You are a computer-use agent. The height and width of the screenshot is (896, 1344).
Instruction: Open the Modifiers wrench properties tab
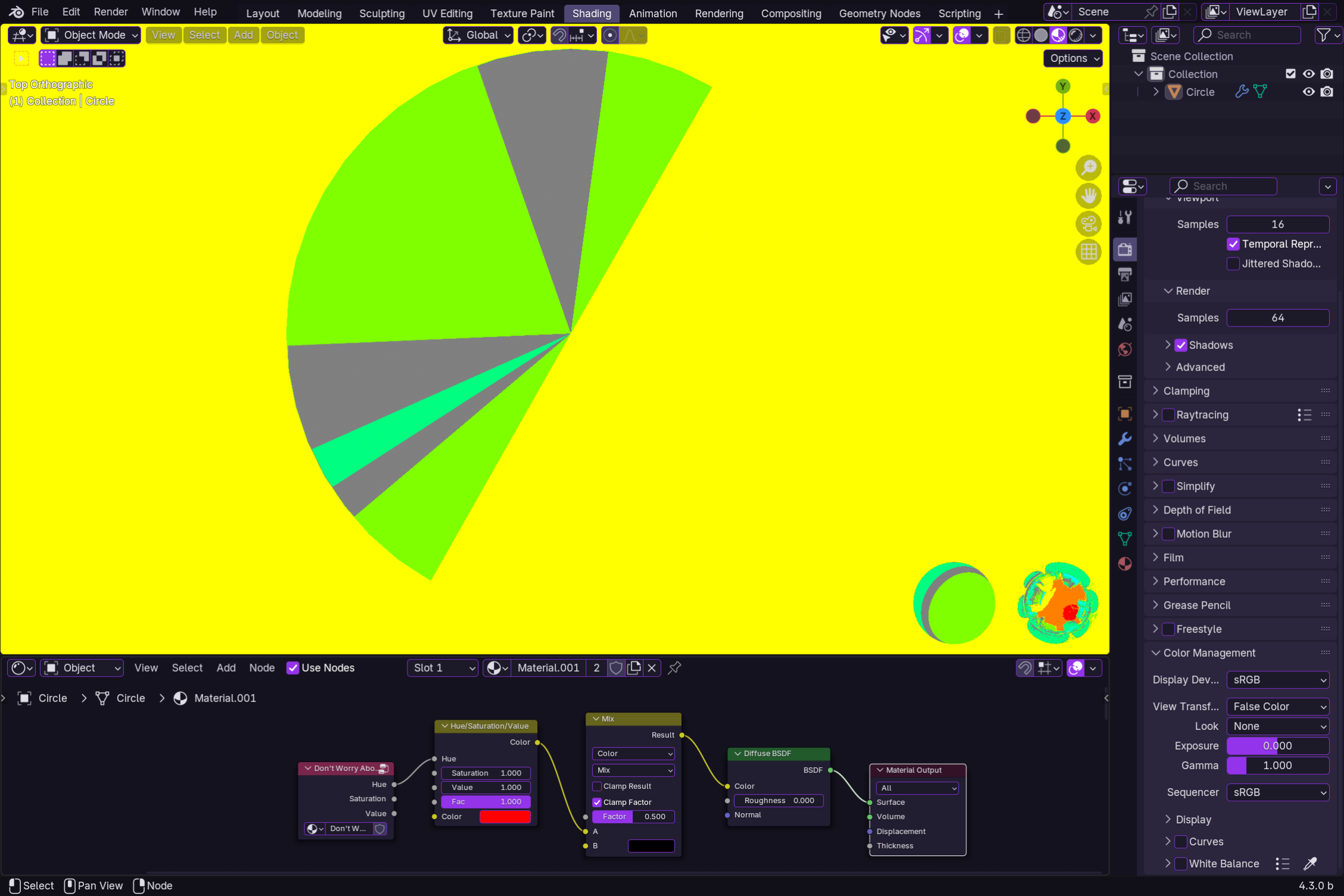click(1125, 439)
